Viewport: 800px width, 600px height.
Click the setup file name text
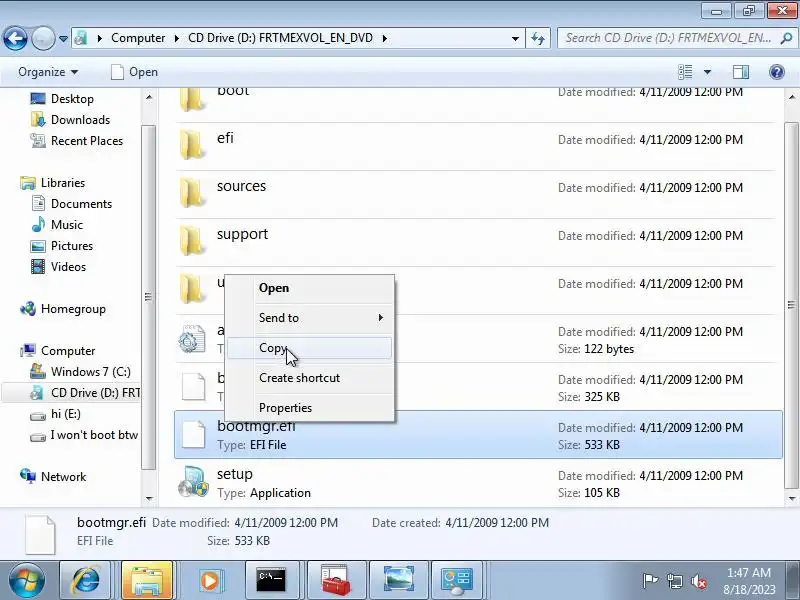(235, 474)
